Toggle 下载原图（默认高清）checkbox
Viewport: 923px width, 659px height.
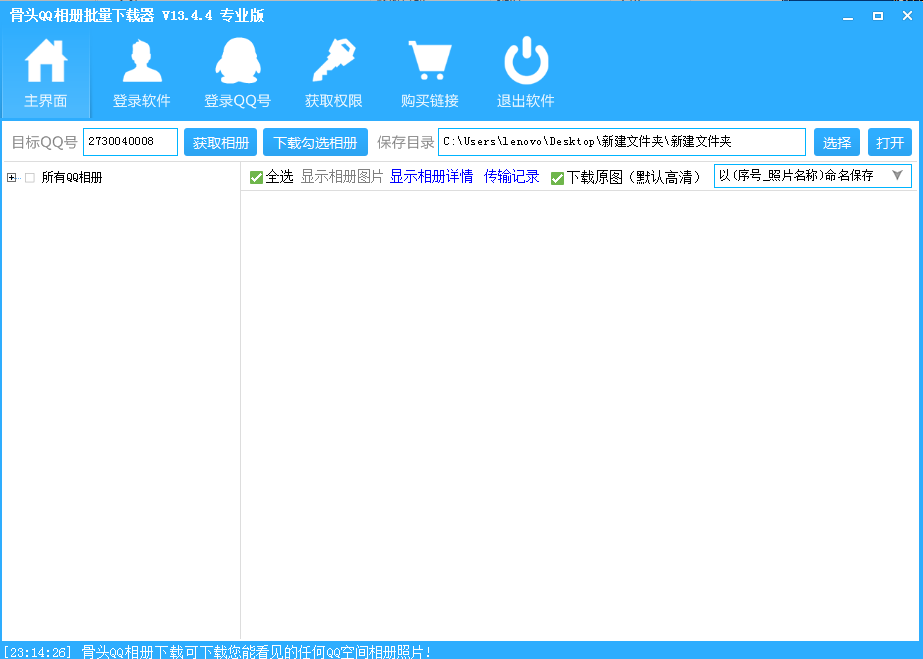click(x=557, y=178)
